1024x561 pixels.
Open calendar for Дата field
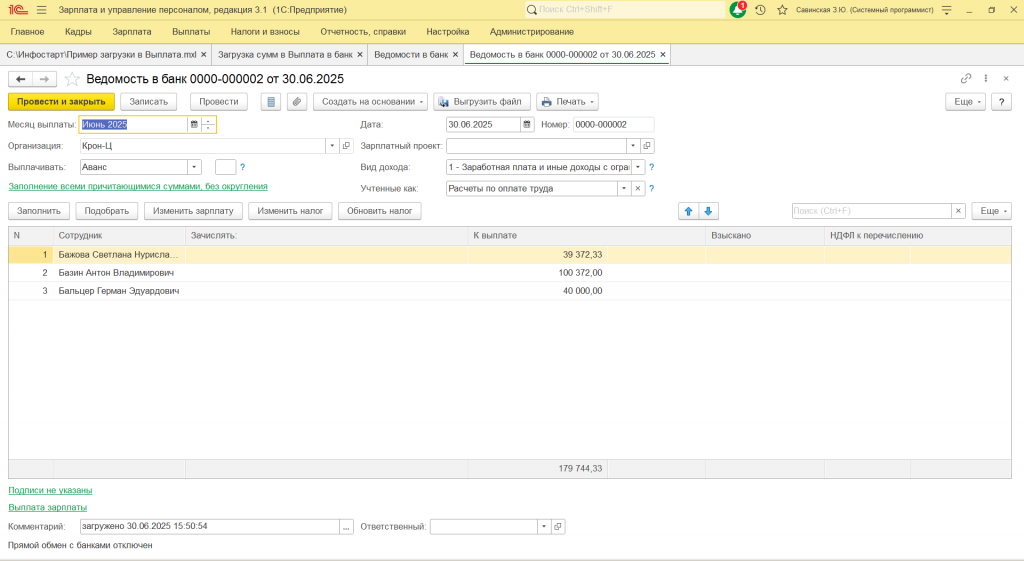coord(527,124)
